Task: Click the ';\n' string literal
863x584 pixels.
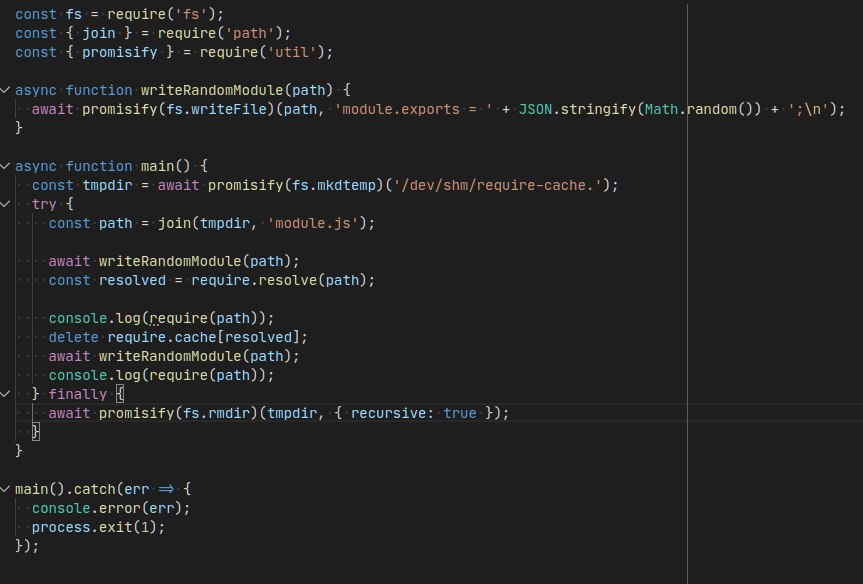Action: 809,109
